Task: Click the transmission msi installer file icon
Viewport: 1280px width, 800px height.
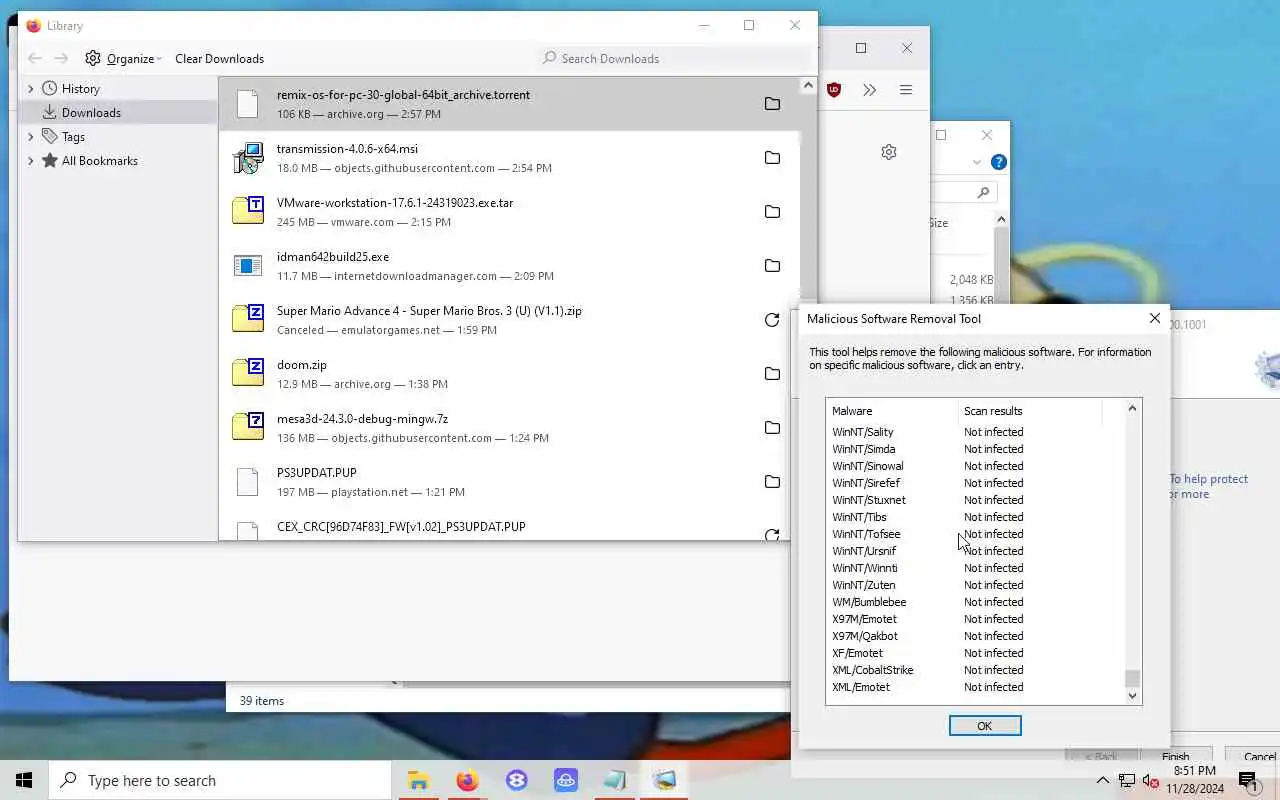Action: click(x=248, y=158)
